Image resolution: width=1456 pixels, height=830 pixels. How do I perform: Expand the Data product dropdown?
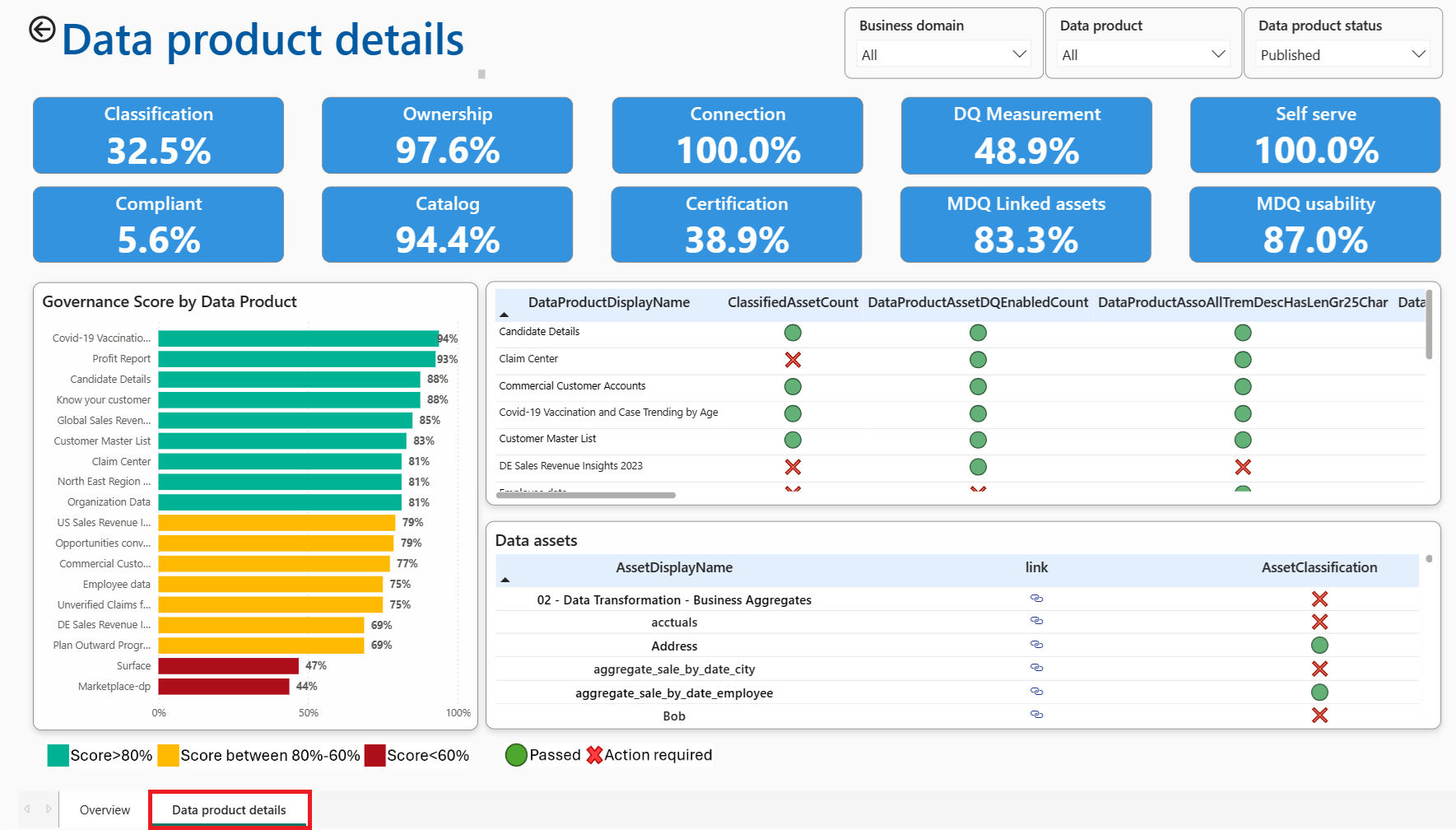[x=1143, y=54]
